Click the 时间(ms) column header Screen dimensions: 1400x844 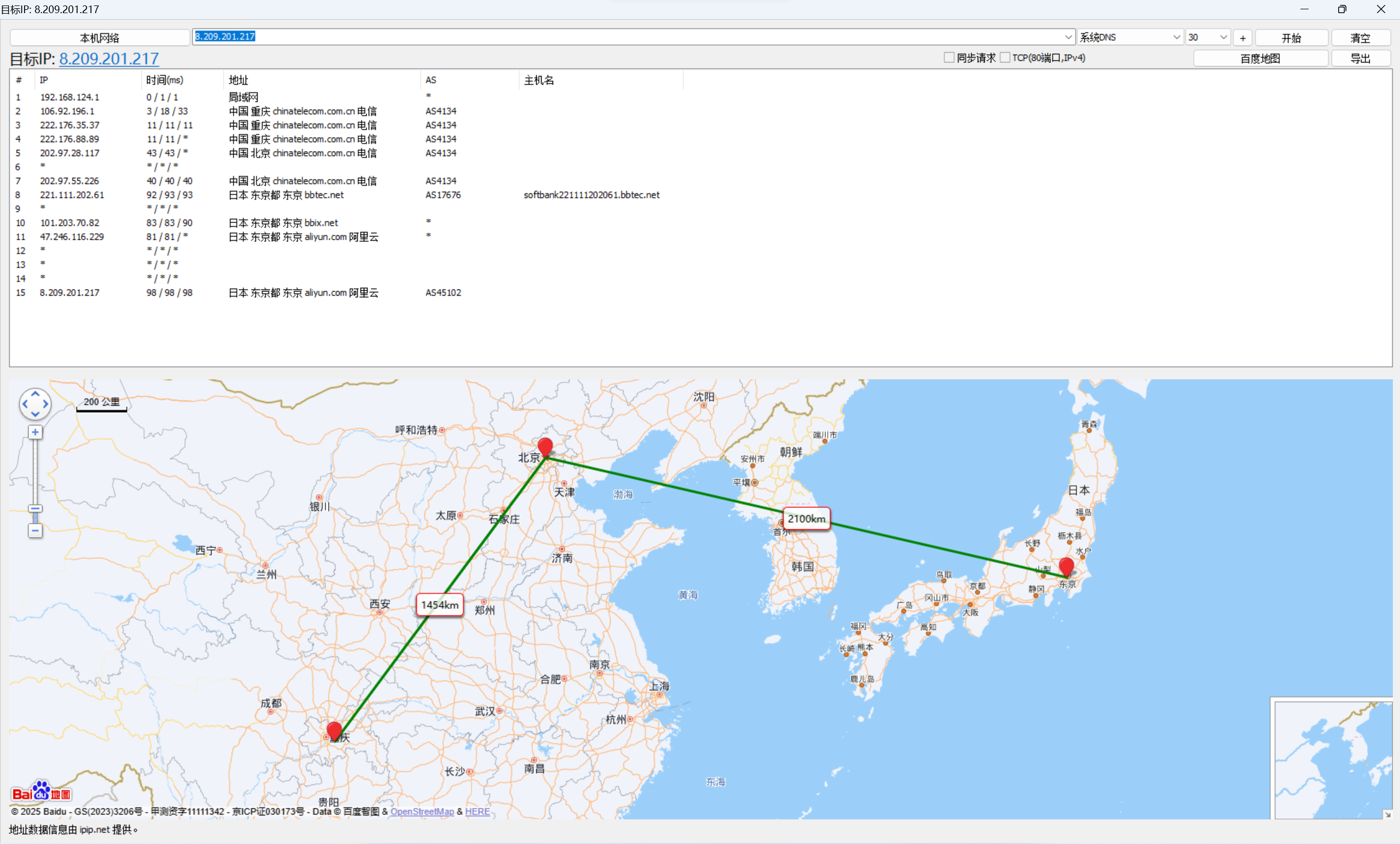(x=165, y=80)
